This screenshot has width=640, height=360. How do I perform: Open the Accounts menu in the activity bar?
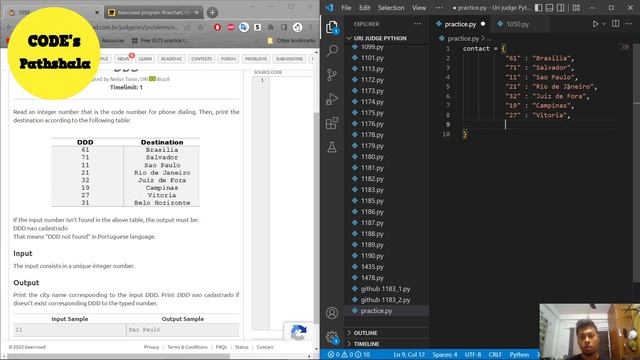coord(332,313)
